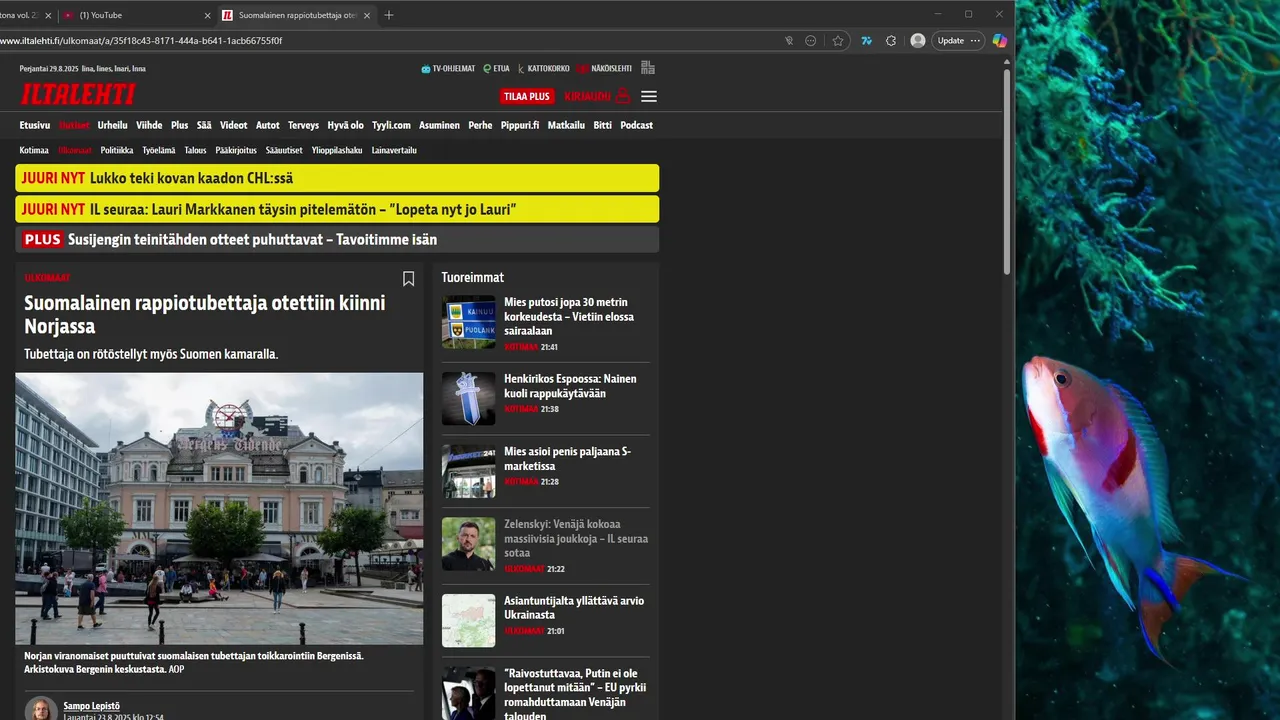Select the Politiikka subsection

point(117,150)
